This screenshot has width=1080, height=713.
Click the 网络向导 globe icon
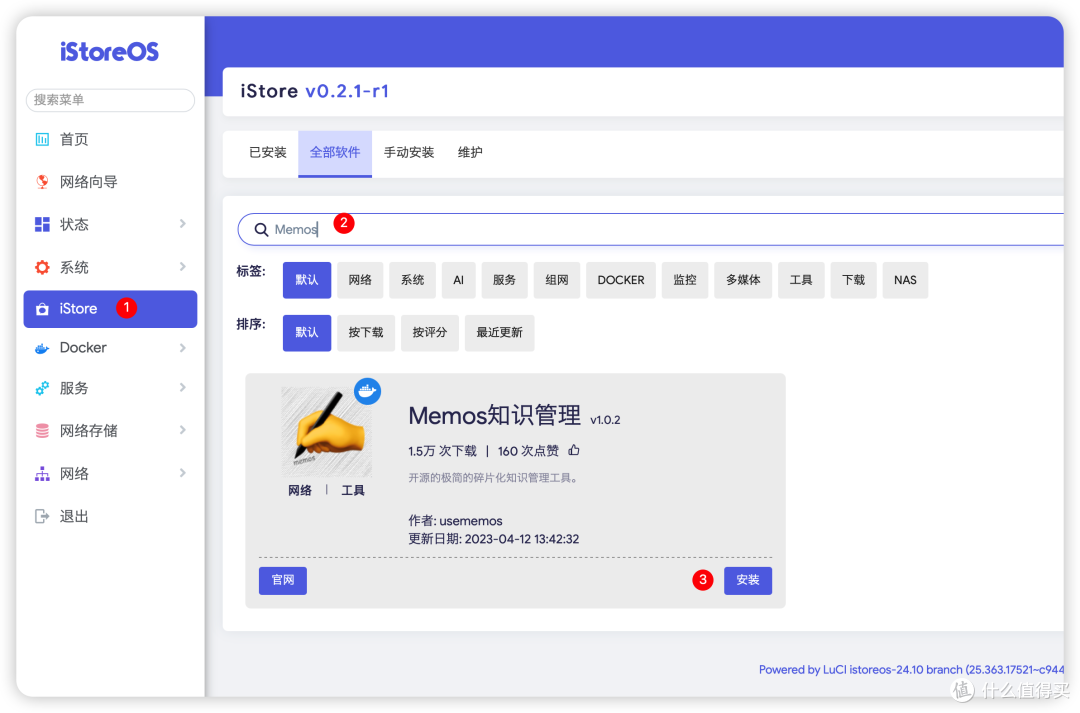[x=42, y=182]
